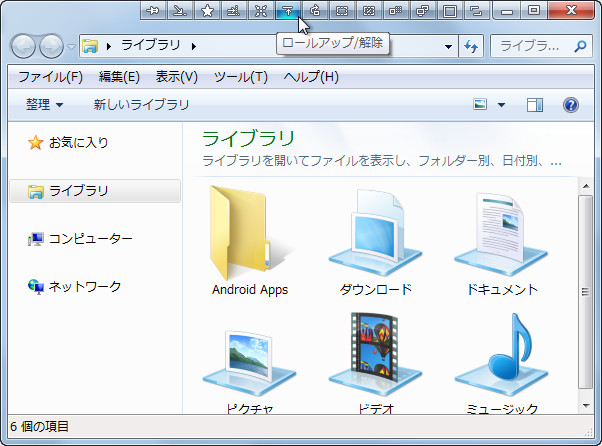Select お気に入り in navigation pane
This screenshot has height=446, width=602.
(68, 142)
